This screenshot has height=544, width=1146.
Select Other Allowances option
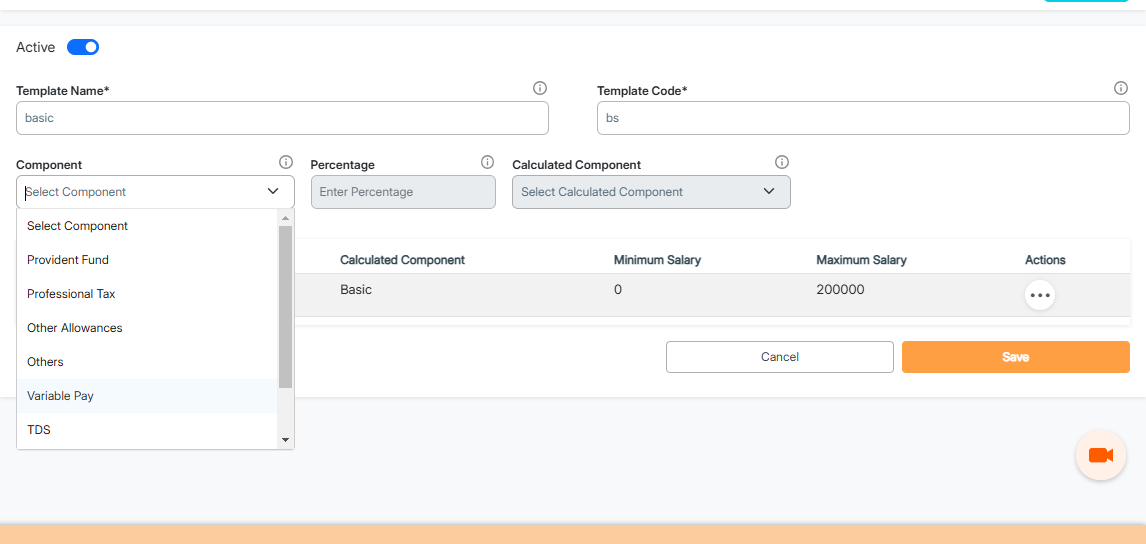tap(75, 328)
